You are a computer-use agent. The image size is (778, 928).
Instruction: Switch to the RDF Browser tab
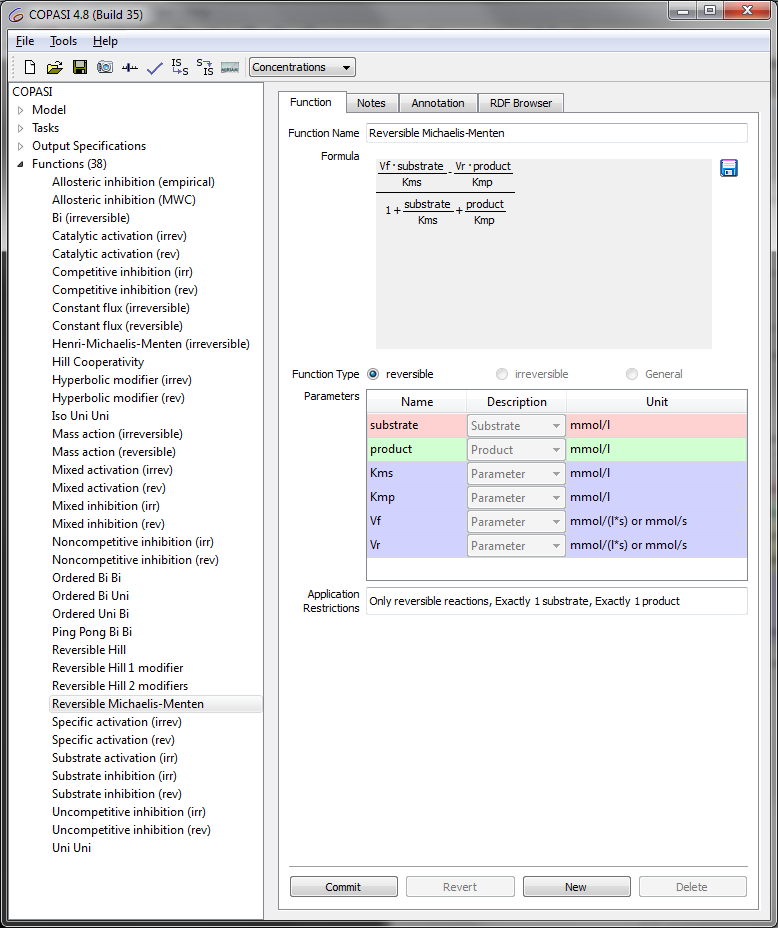[520, 103]
